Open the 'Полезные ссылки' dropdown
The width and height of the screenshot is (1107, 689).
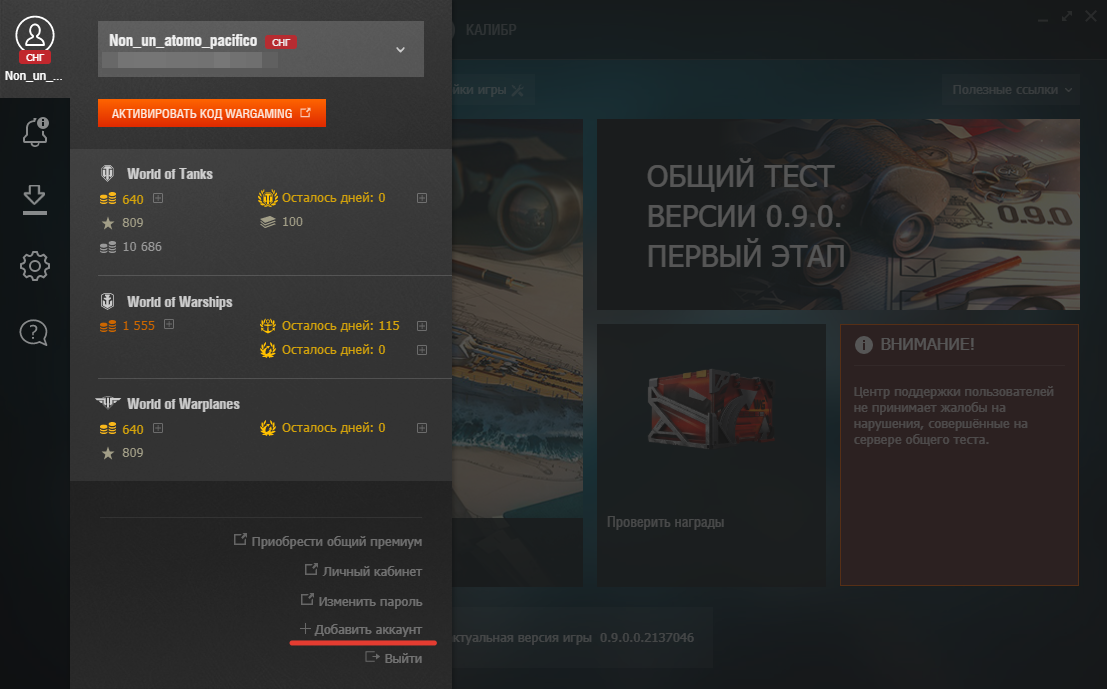click(1011, 90)
